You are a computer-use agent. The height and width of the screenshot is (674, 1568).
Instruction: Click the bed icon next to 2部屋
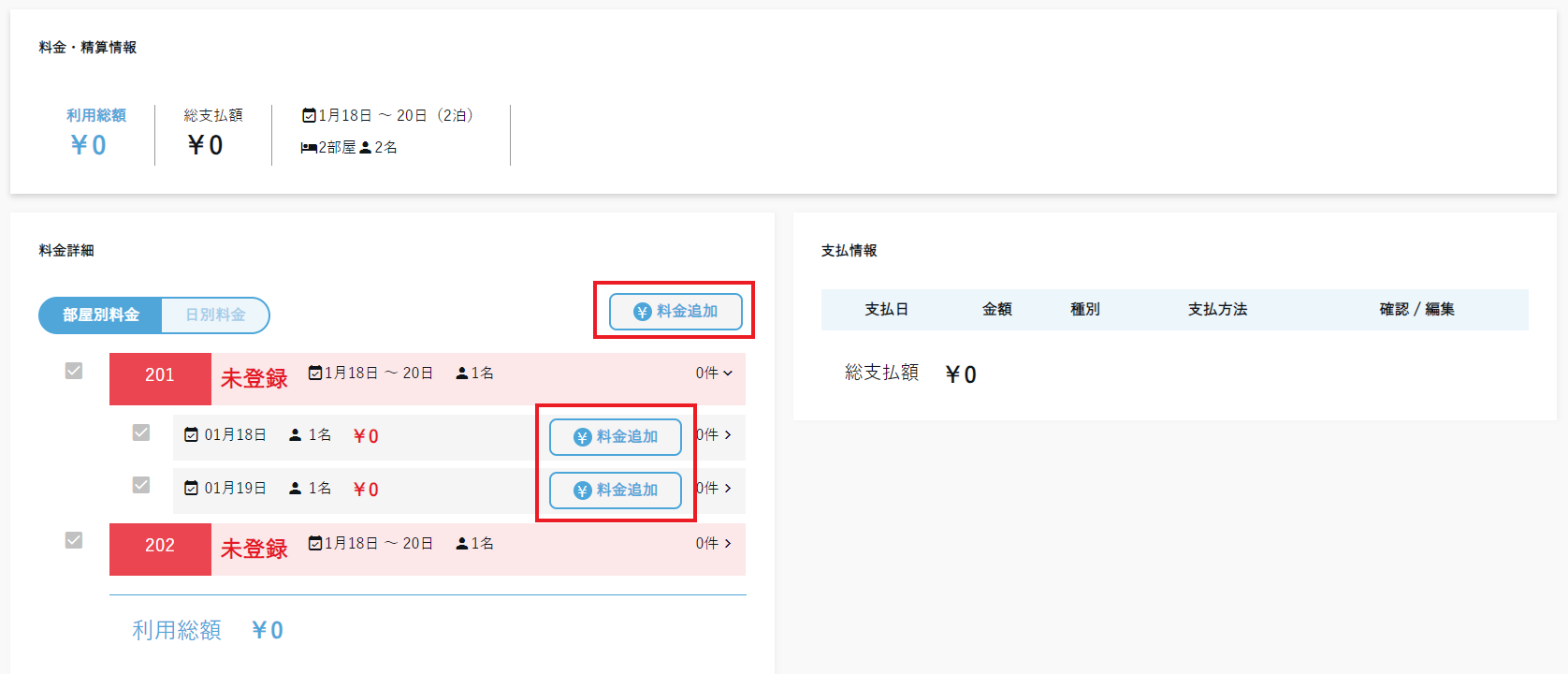pyautogui.click(x=309, y=148)
